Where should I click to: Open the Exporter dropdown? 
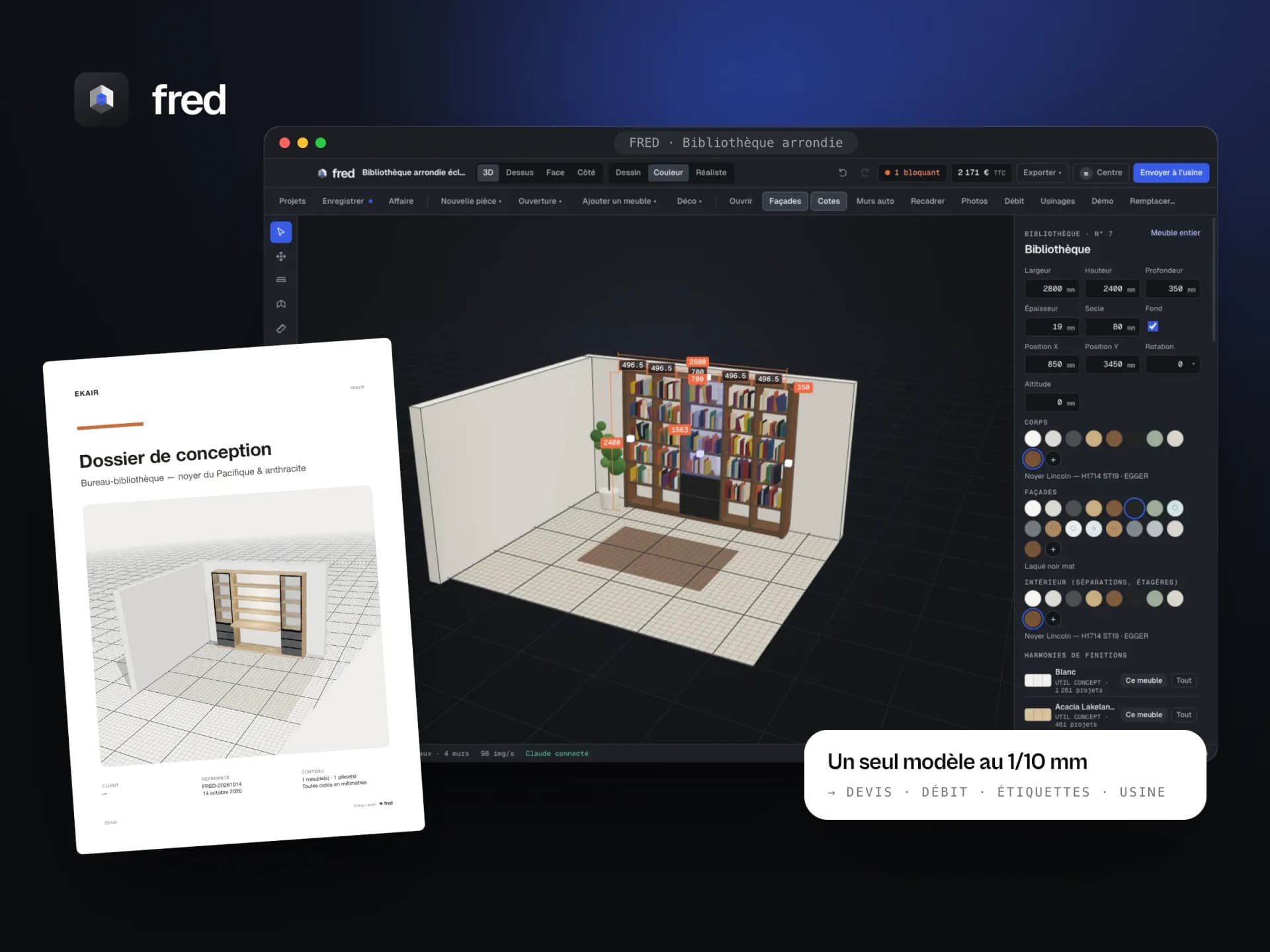[1042, 173]
